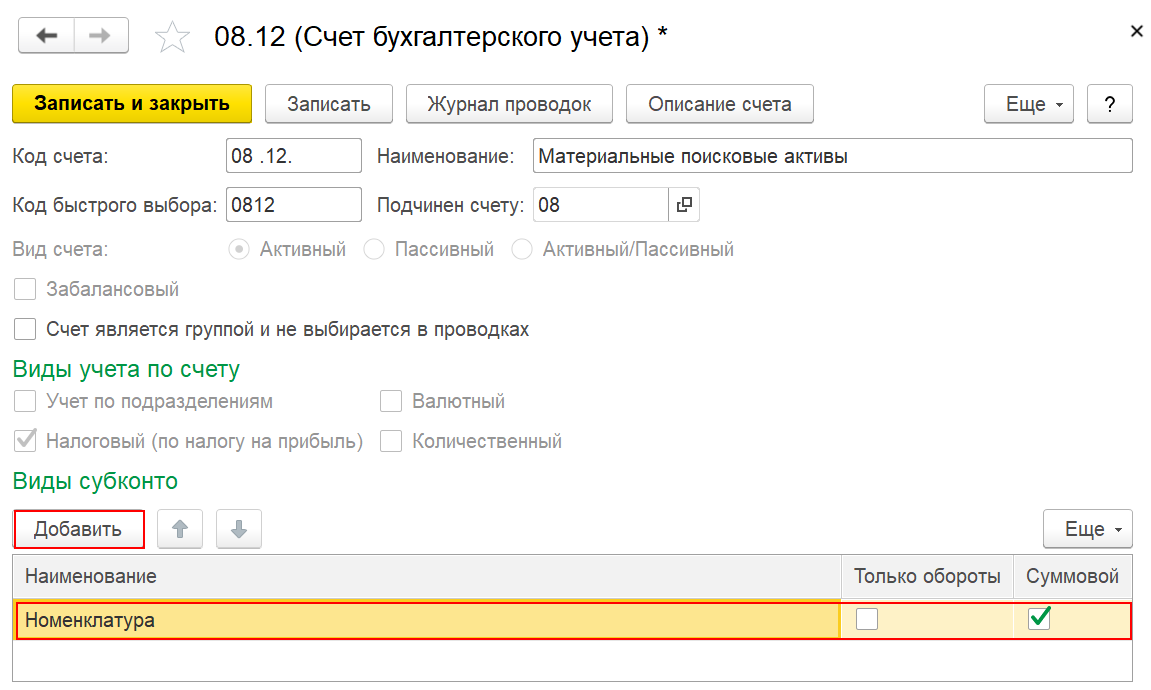Screen dimensions: 1151x690
Task: Open the parent account 08 link icon
Action: (684, 205)
